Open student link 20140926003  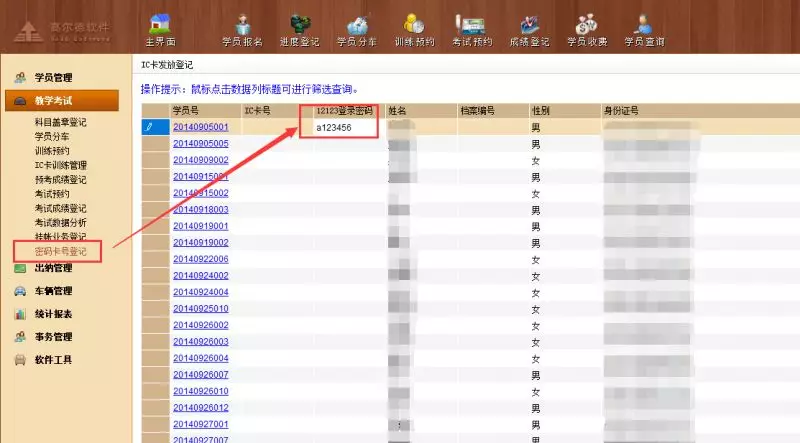point(201,341)
